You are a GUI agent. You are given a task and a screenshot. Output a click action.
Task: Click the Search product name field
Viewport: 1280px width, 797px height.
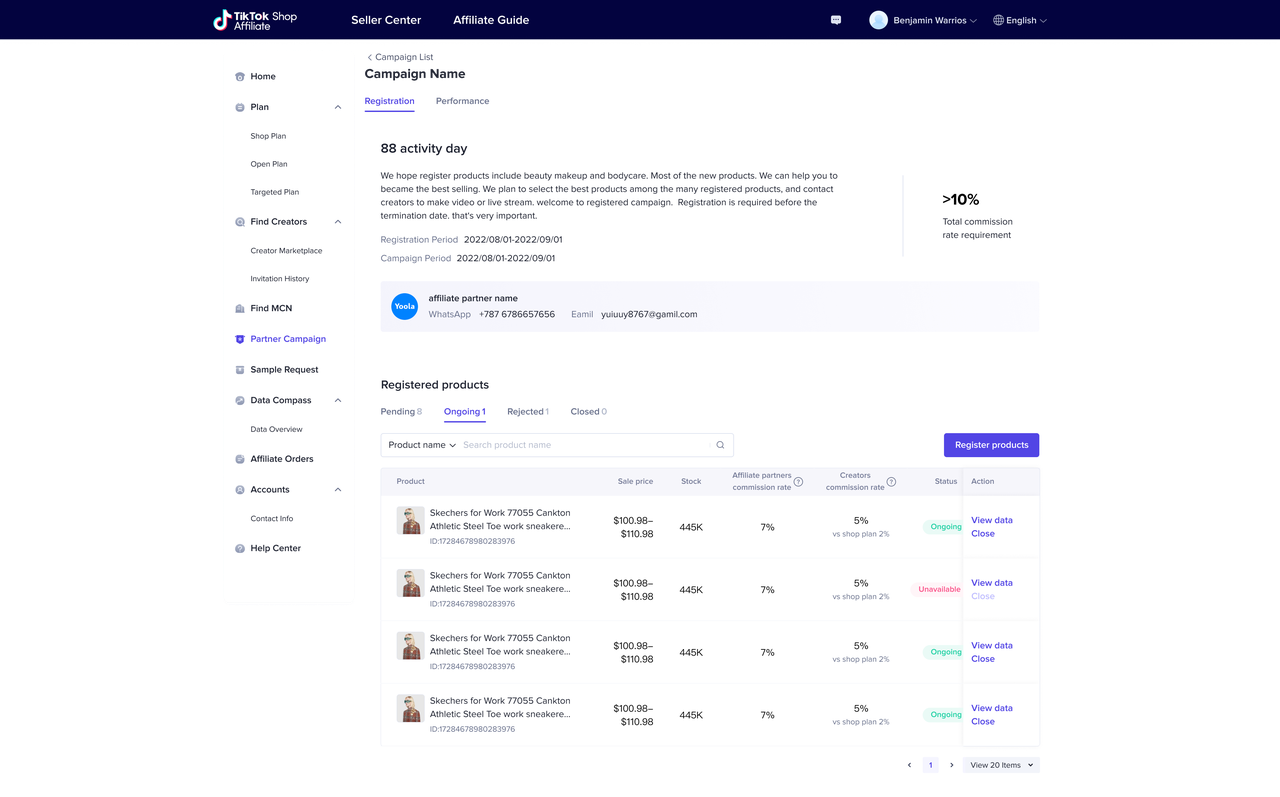[x=585, y=445]
